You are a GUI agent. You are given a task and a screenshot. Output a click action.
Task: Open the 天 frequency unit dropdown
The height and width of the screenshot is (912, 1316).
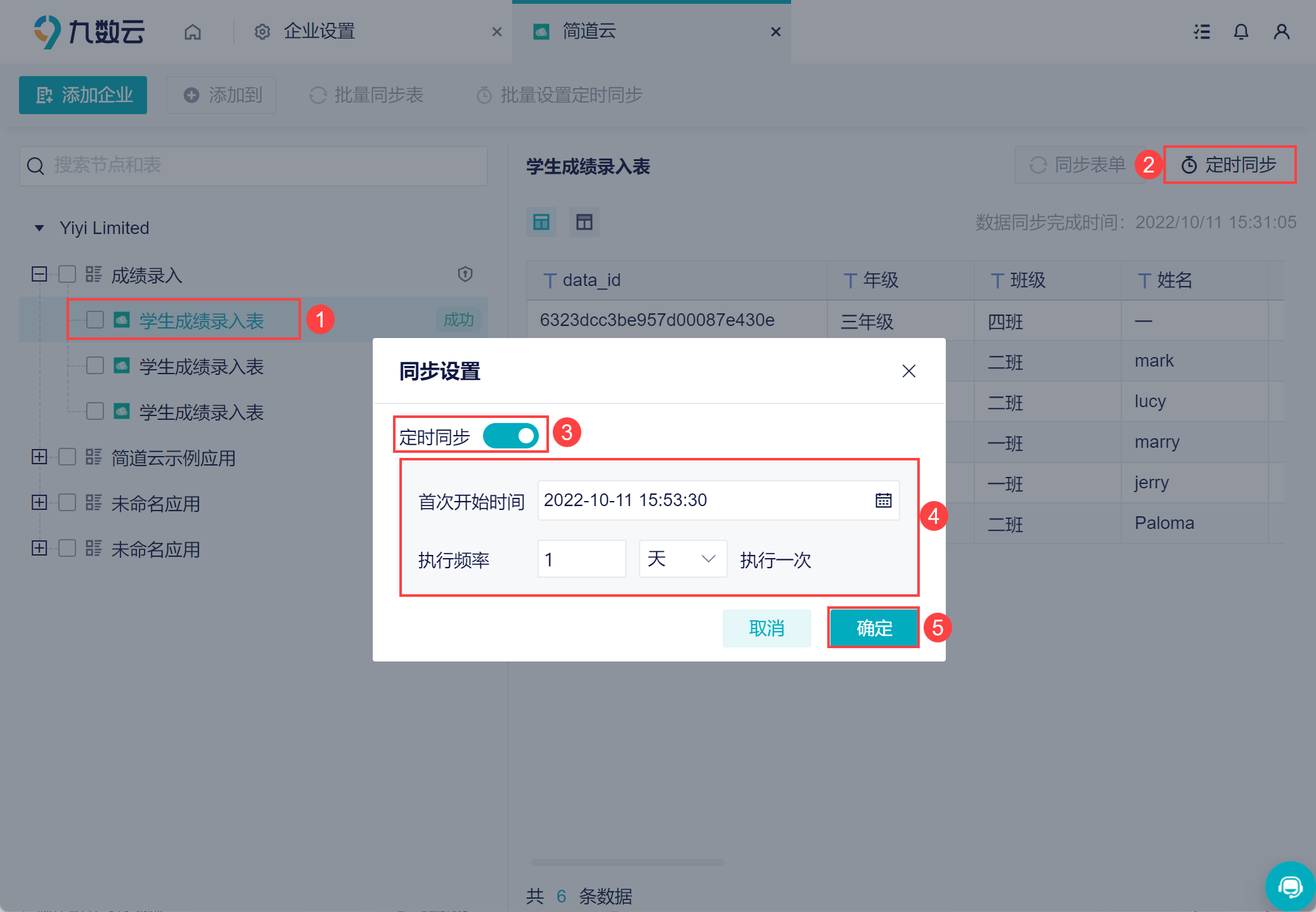[682, 559]
